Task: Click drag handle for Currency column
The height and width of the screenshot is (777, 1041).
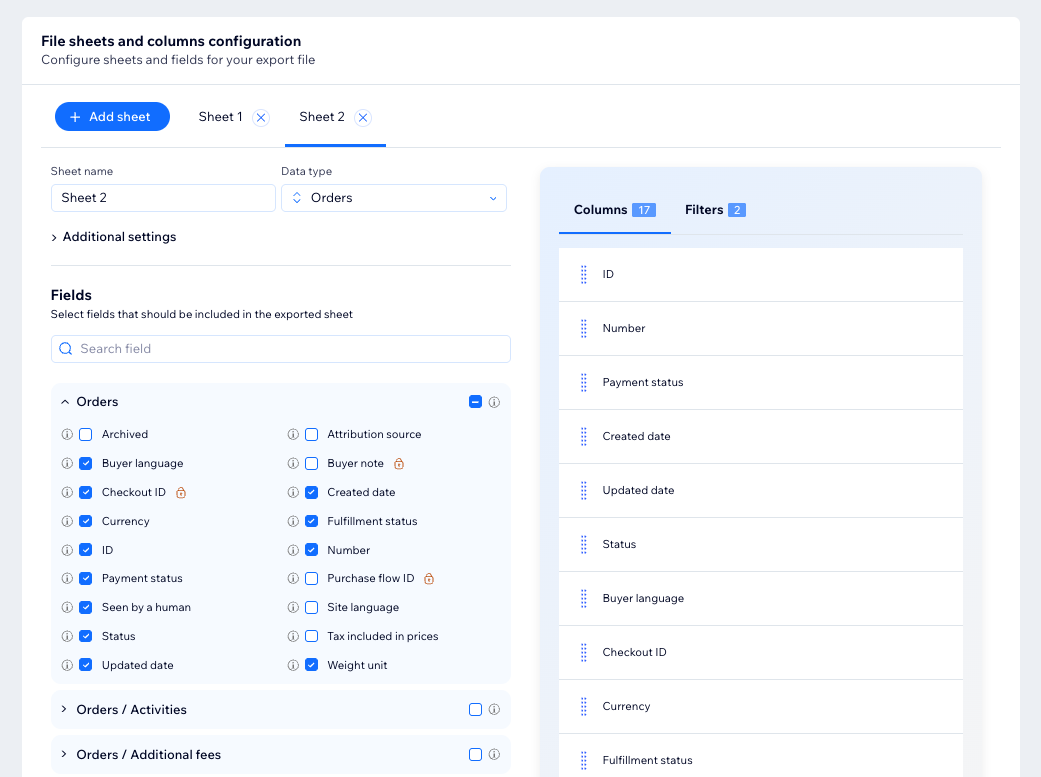Action: coord(584,707)
